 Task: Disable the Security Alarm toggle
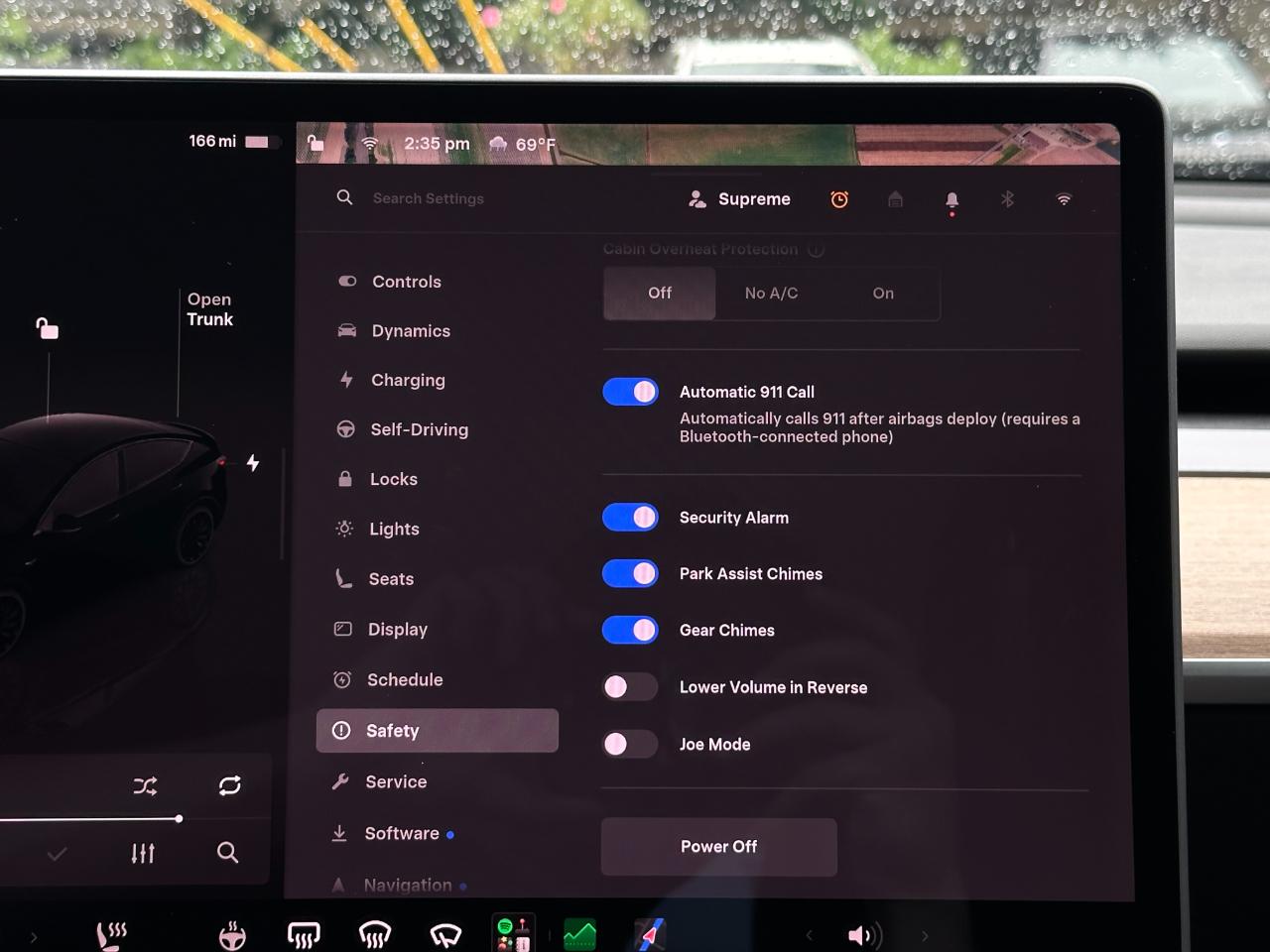click(x=630, y=517)
